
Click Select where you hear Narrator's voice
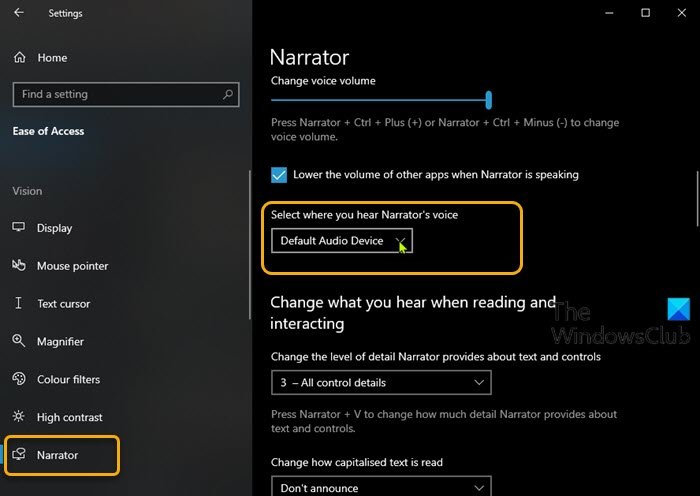click(364, 215)
